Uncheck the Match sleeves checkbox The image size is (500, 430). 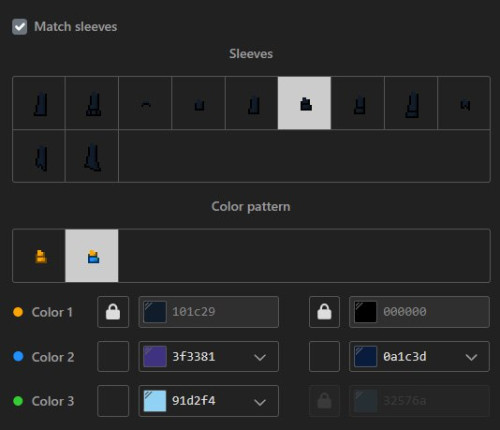pyautogui.click(x=19, y=27)
